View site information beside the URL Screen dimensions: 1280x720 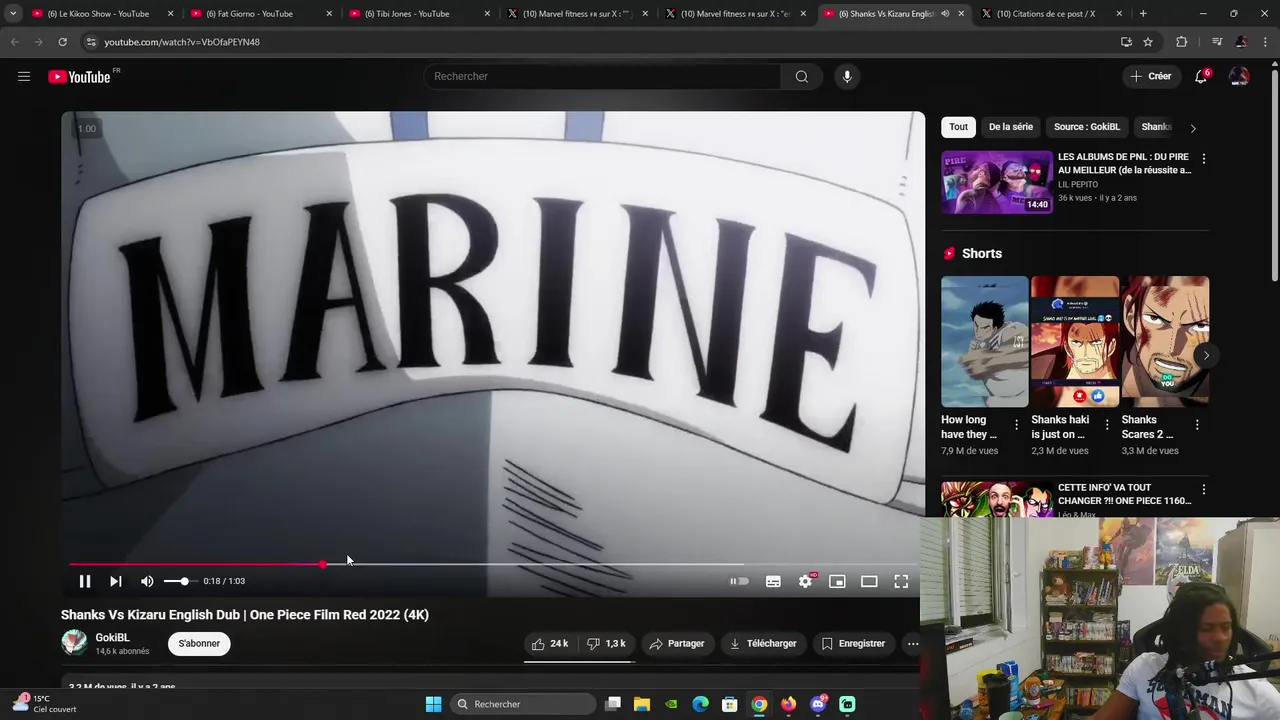[91, 42]
